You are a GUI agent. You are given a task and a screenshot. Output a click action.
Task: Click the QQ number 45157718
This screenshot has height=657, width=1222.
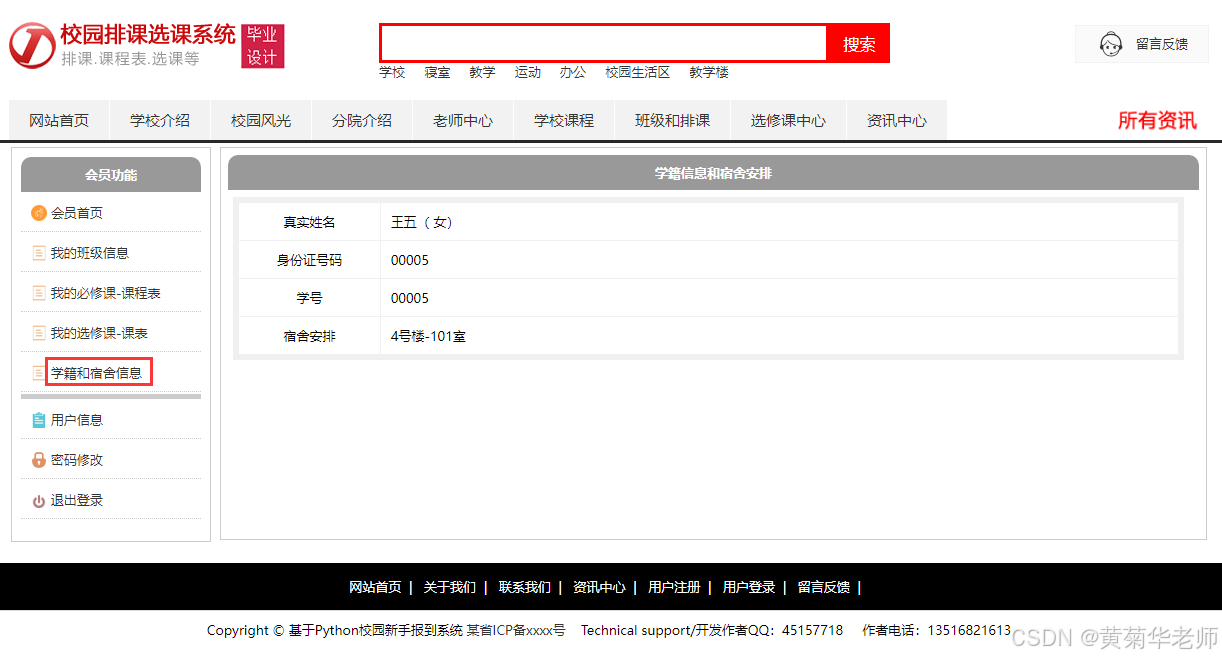pyautogui.click(x=812, y=630)
